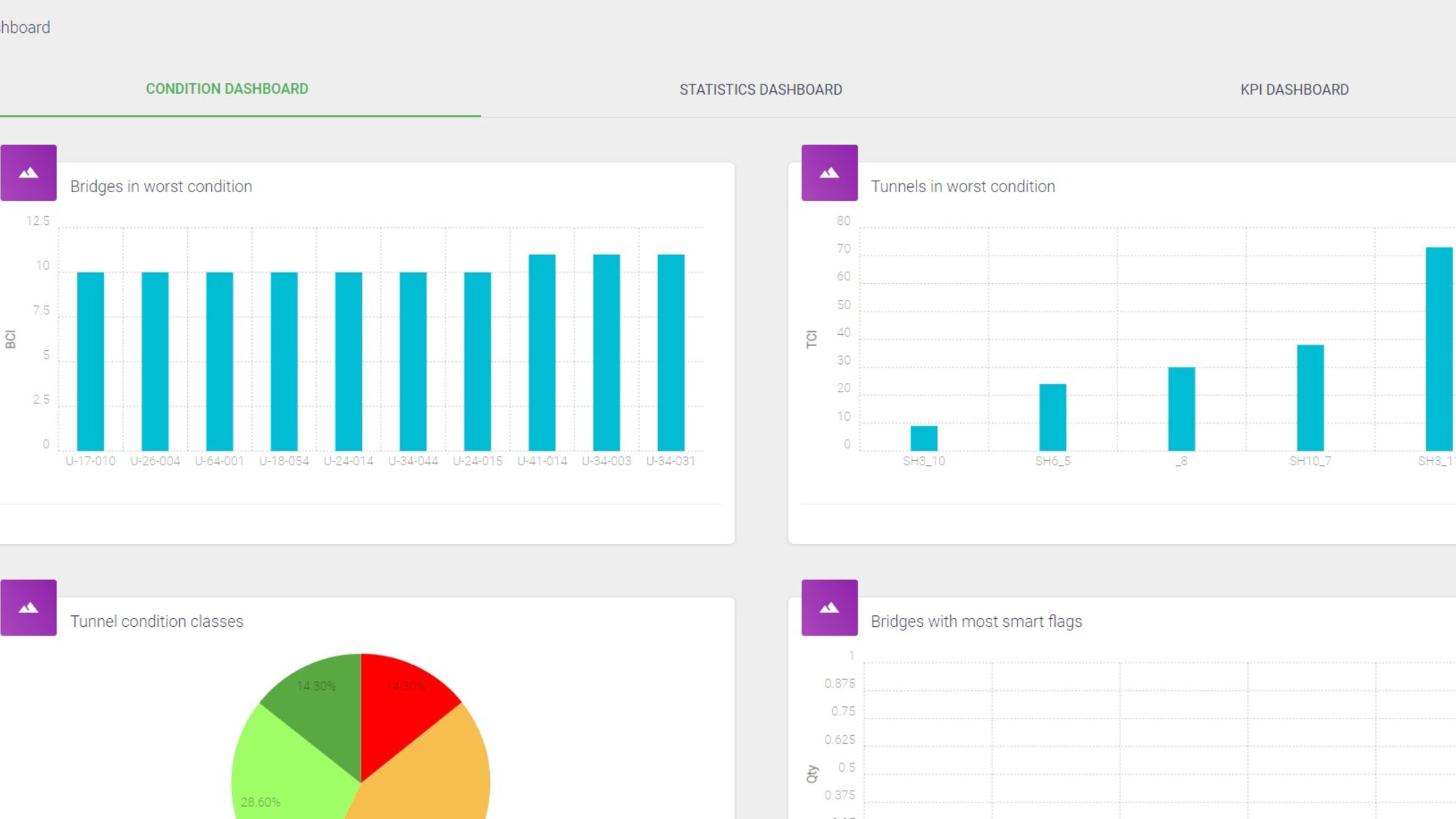Select the _8 tunnel bar
Viewport: 1456px width, 819px height.
(1182, 409)
